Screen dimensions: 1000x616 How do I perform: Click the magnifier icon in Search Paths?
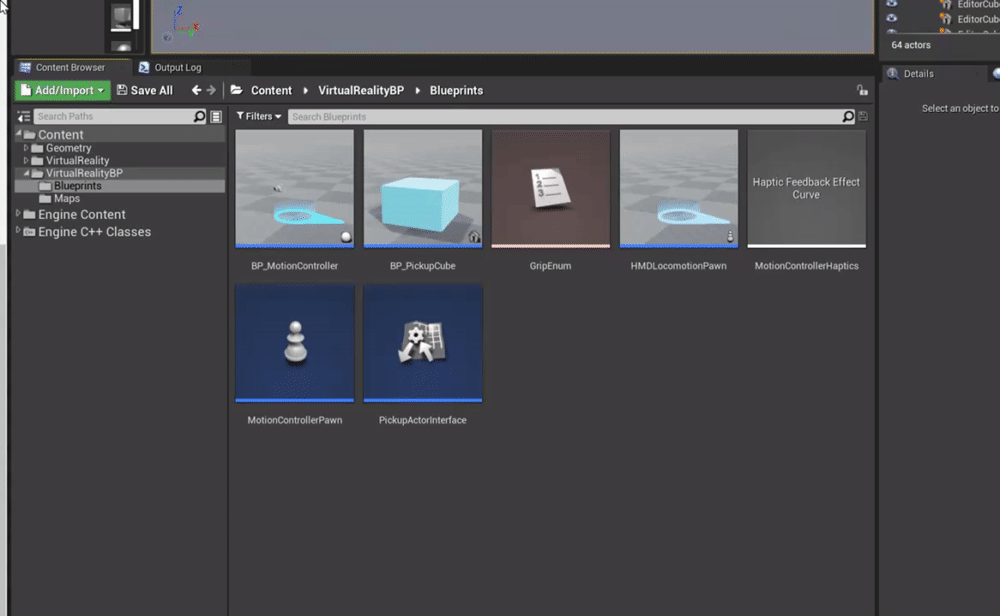click(x=200, y=116)
